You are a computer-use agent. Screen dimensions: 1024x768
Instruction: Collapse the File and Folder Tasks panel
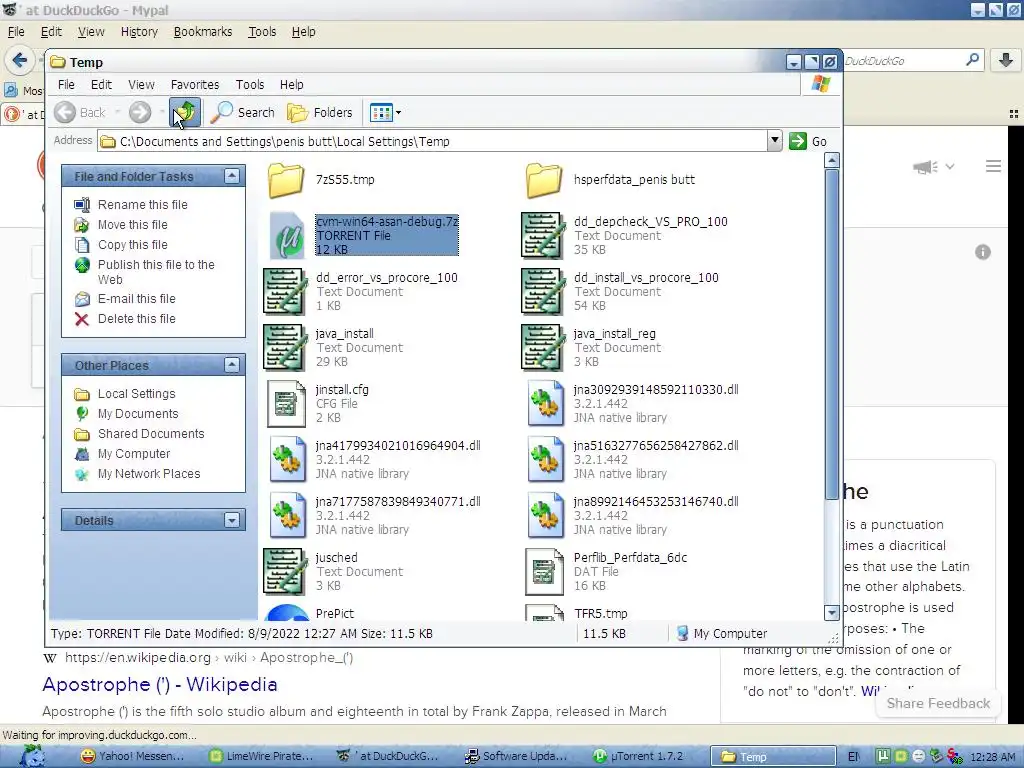pos(232,176)
